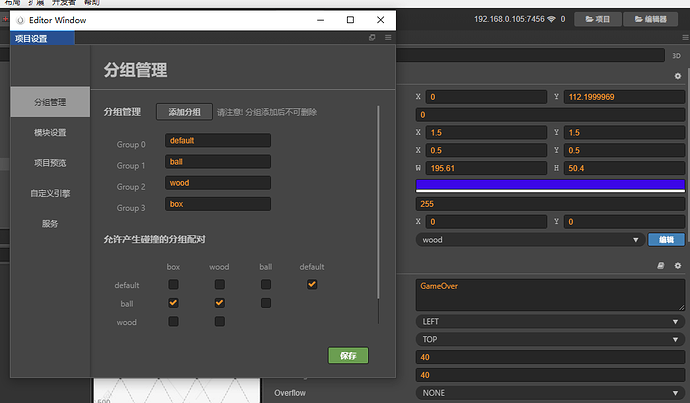
Task: Click the Group 2 wood name field
Action: point(218,183)
